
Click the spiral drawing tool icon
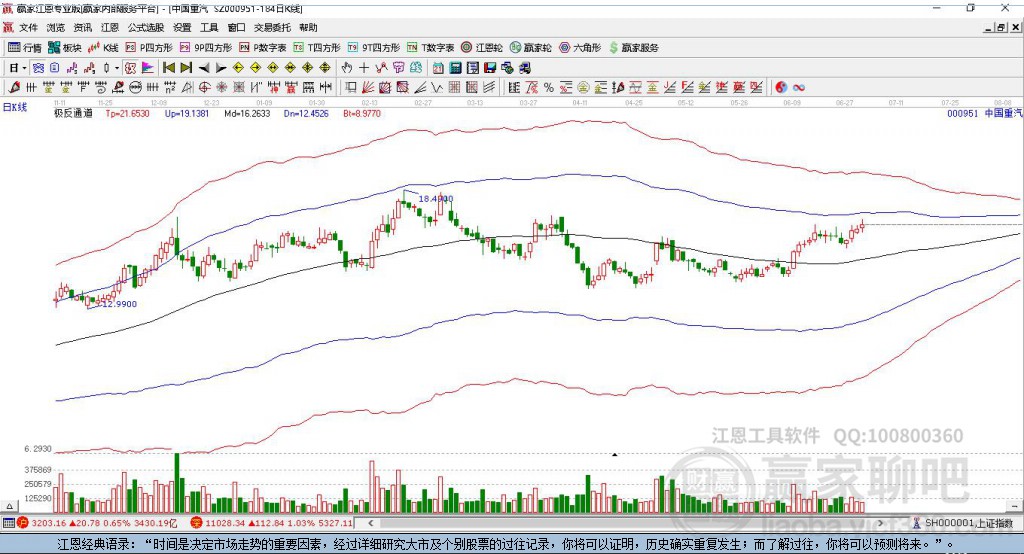coord(101,87)
